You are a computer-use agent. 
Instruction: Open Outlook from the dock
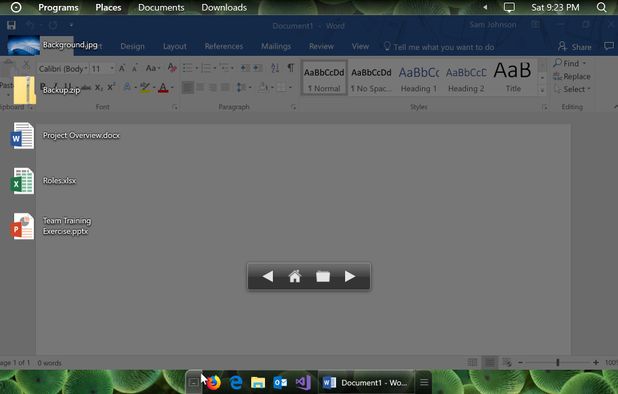pos(280,382)
